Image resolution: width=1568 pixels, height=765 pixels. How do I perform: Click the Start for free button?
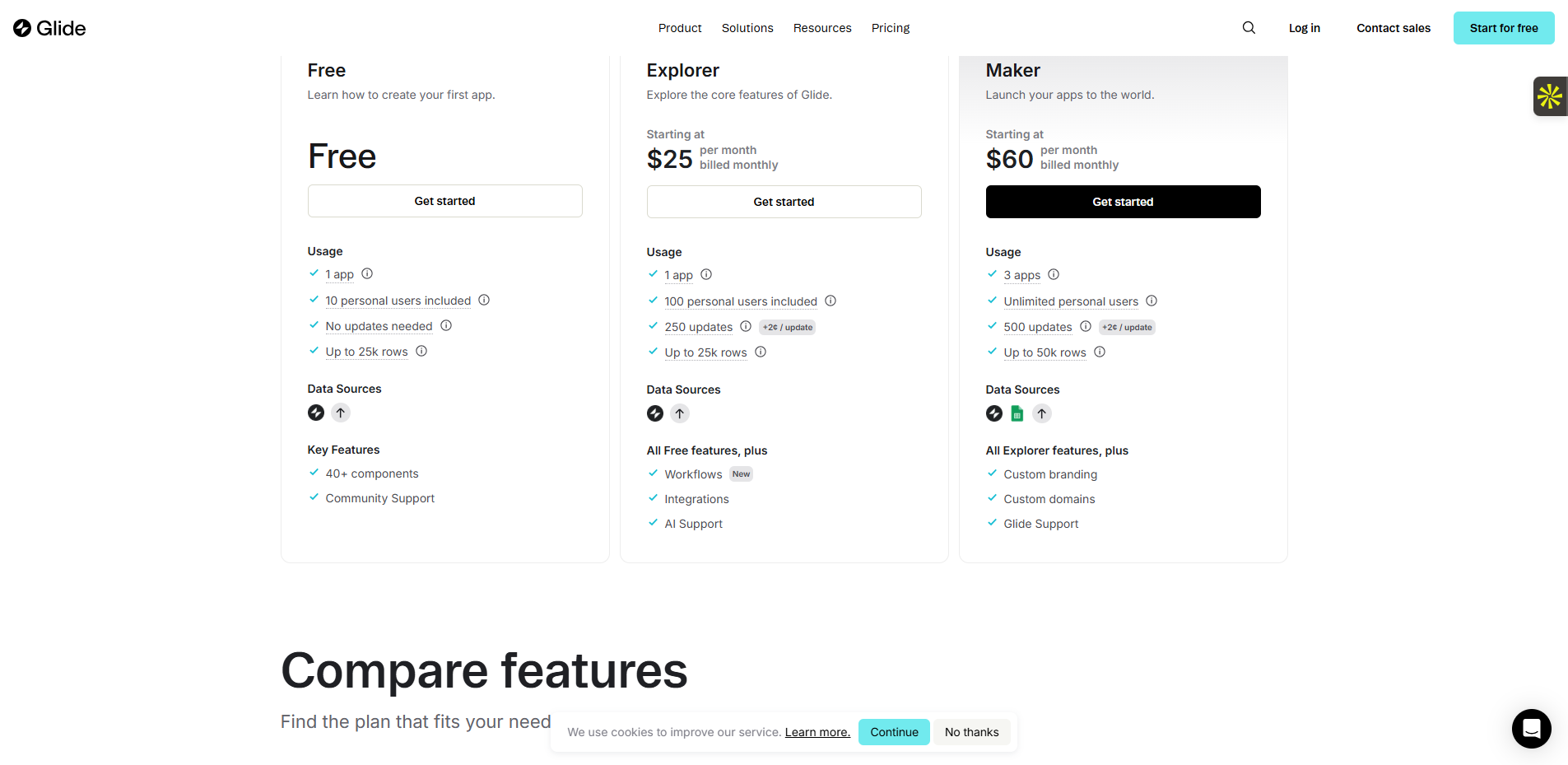(1504, 28)
